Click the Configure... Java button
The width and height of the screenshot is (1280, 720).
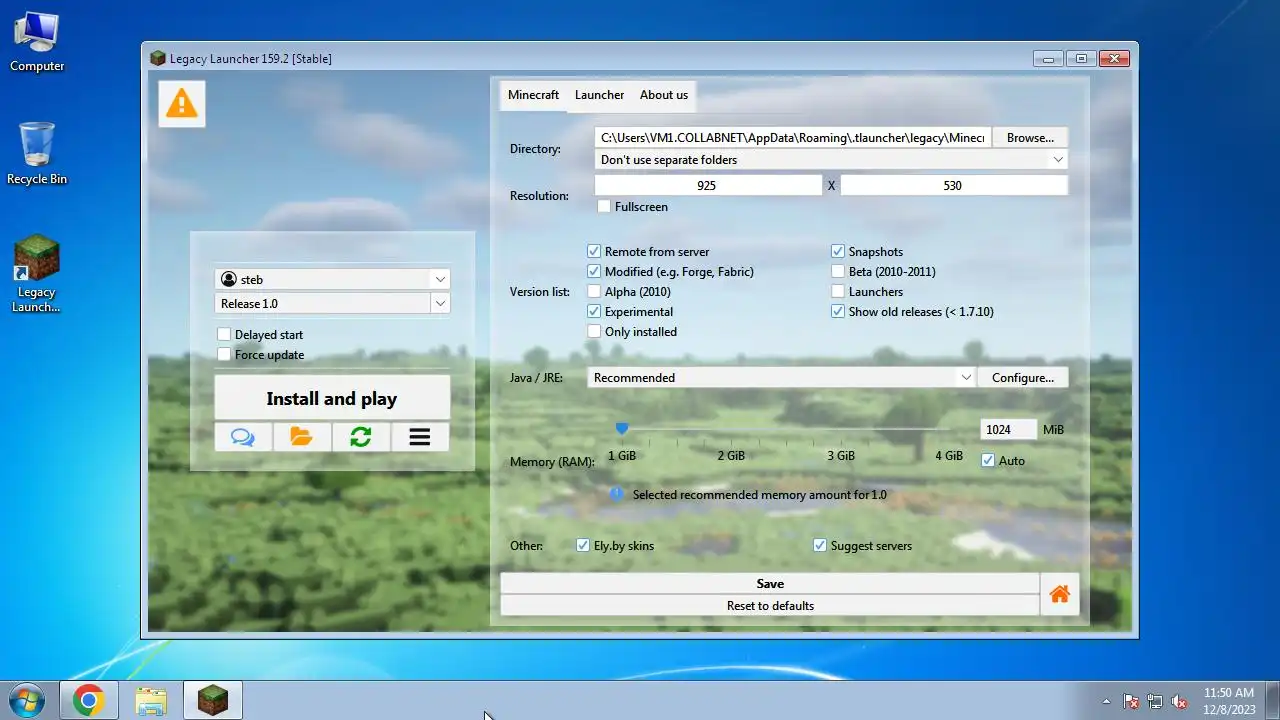(1023, 378)
